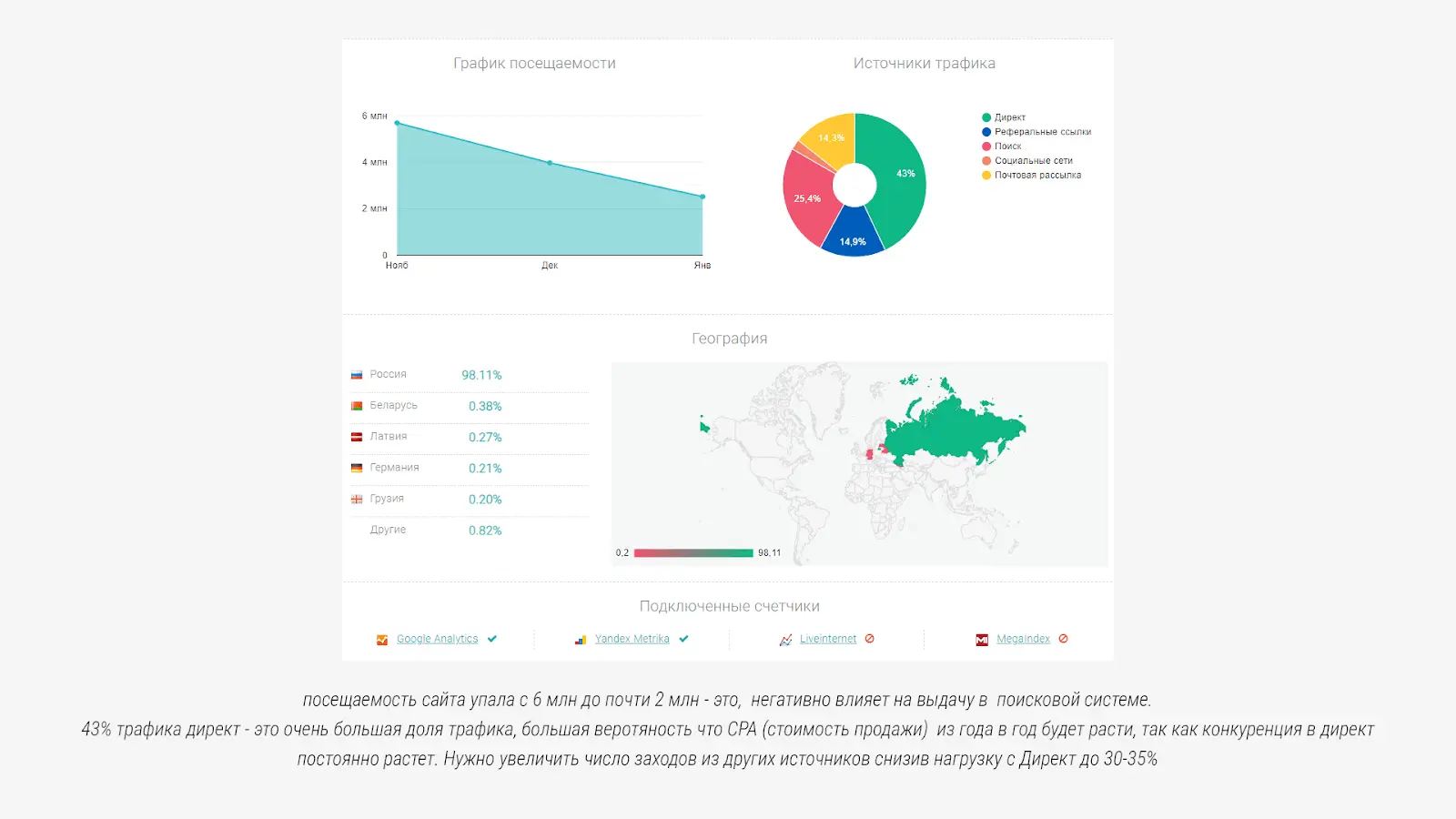Click the green Директ legend dot
Screen dimensions: 1456x819
point(986,117)
